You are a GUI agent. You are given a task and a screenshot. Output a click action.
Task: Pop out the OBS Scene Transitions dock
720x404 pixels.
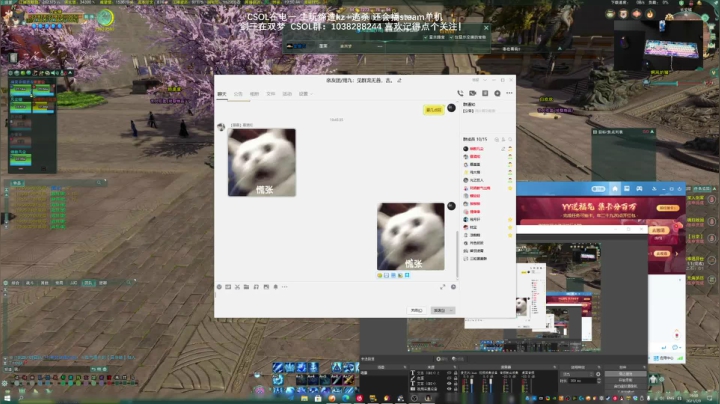coord(598,367)
